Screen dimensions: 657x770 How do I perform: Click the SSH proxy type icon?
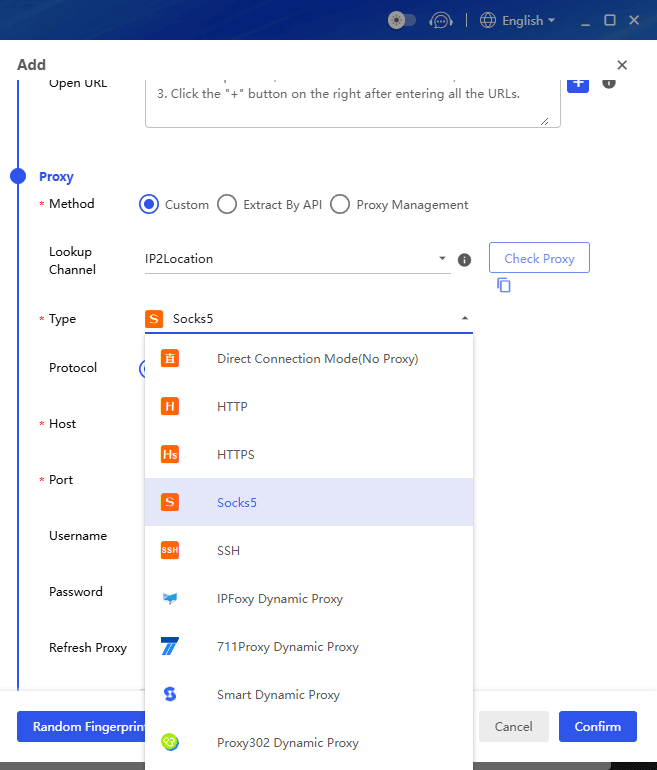tap(170, 550)
